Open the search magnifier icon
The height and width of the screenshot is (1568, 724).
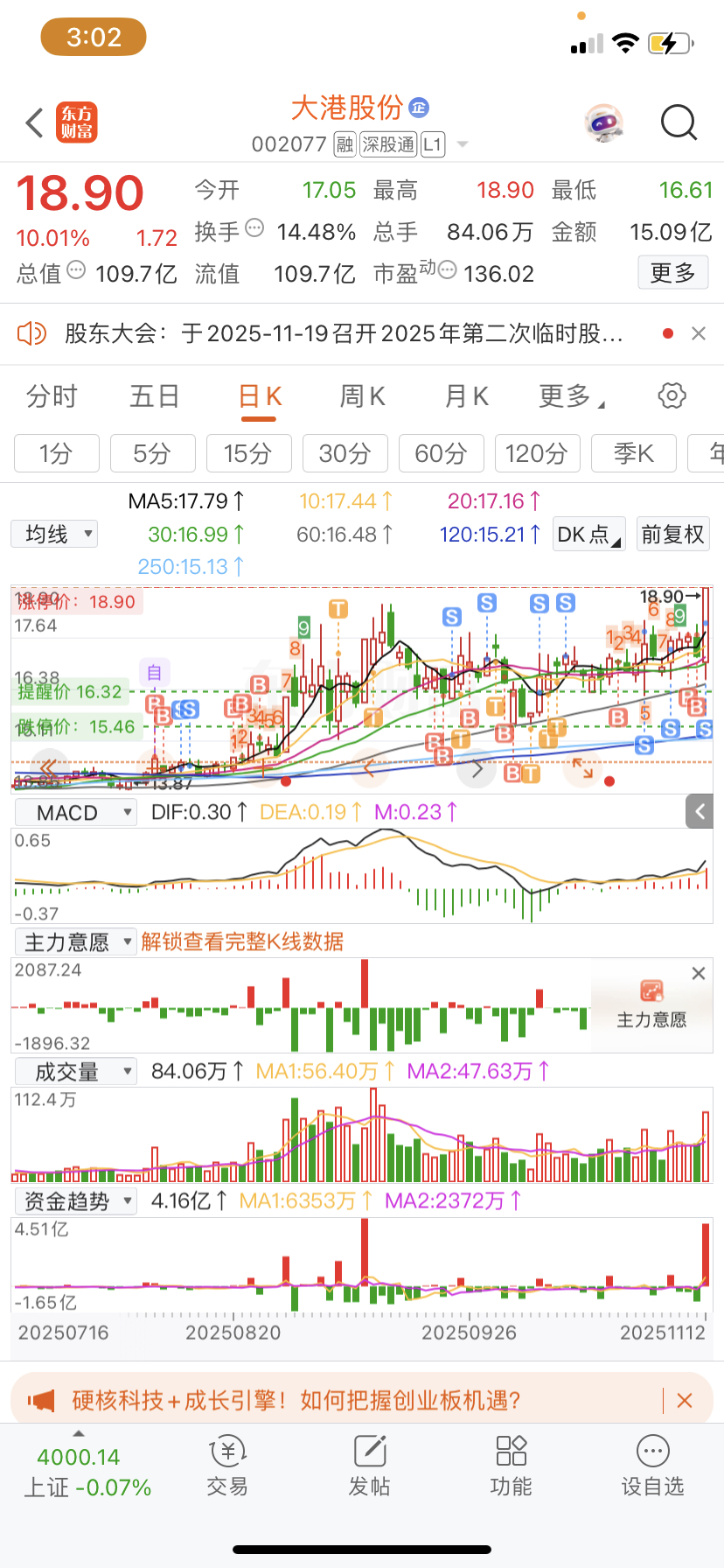679,123
